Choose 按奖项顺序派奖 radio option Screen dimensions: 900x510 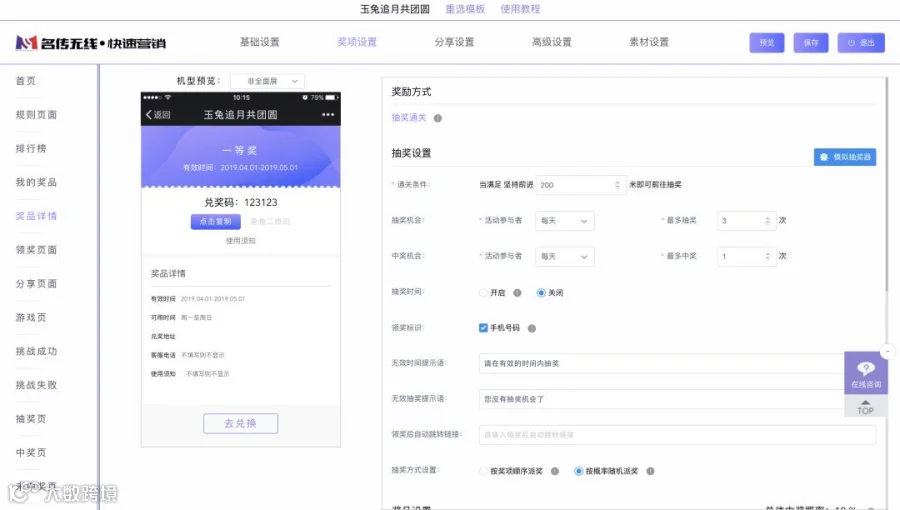(483, 471)
